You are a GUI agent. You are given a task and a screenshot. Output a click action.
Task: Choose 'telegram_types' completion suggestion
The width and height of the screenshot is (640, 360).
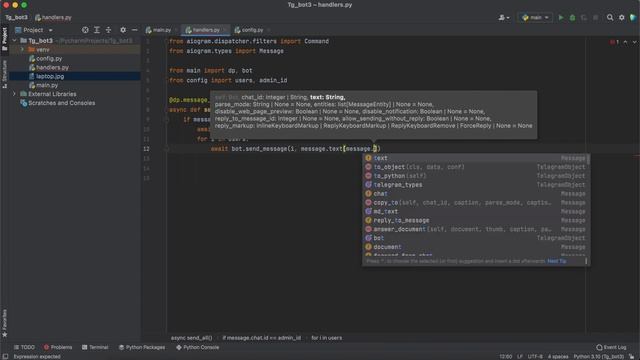tap(476, 185)
